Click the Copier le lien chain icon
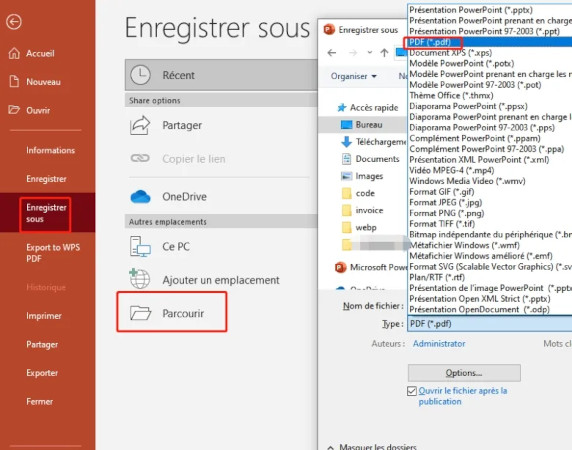The height and width of the screenshot is (450, 572). pyautogui.click(x=140, y=158)
